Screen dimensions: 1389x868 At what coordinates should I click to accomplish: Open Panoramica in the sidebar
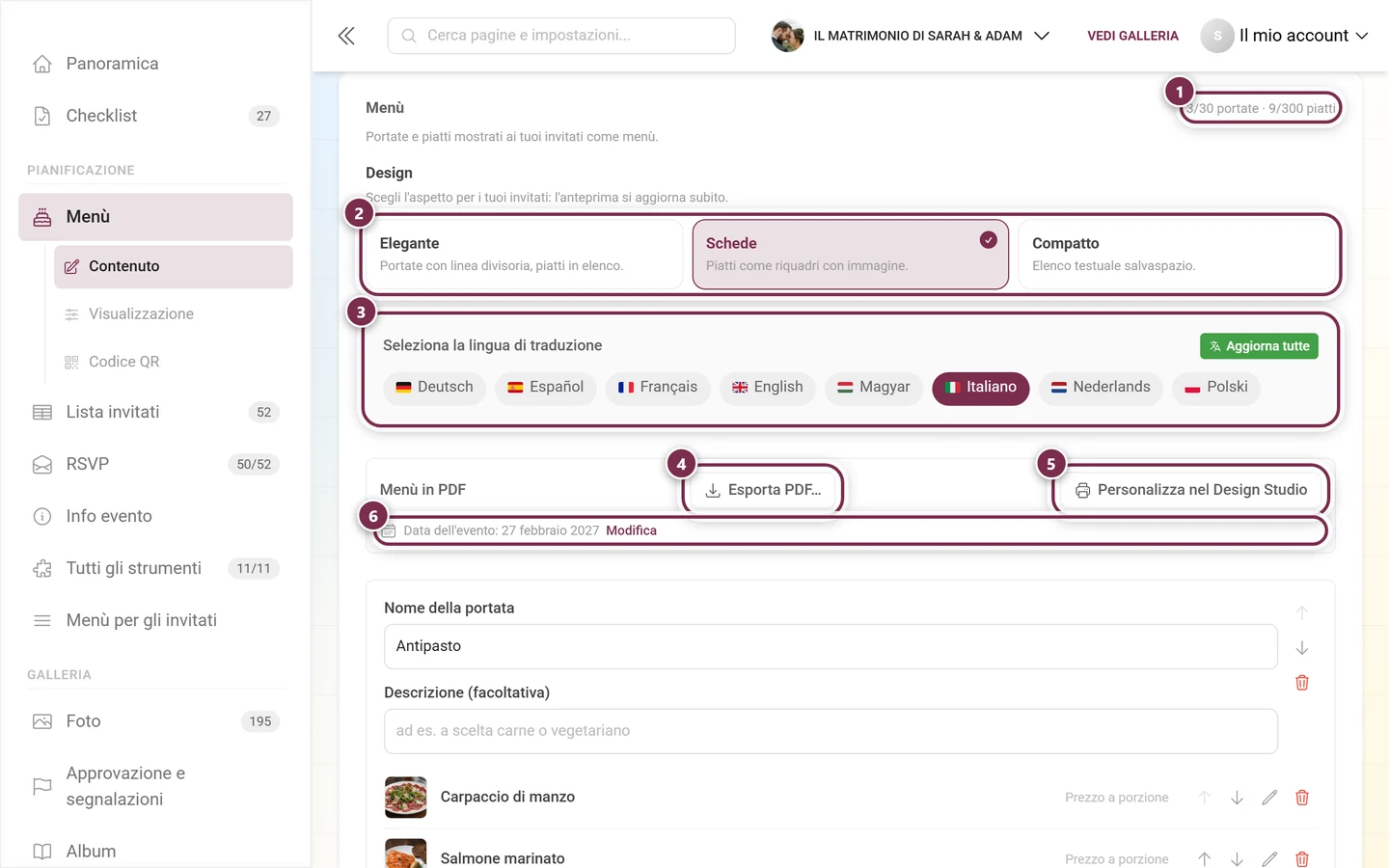155,64
